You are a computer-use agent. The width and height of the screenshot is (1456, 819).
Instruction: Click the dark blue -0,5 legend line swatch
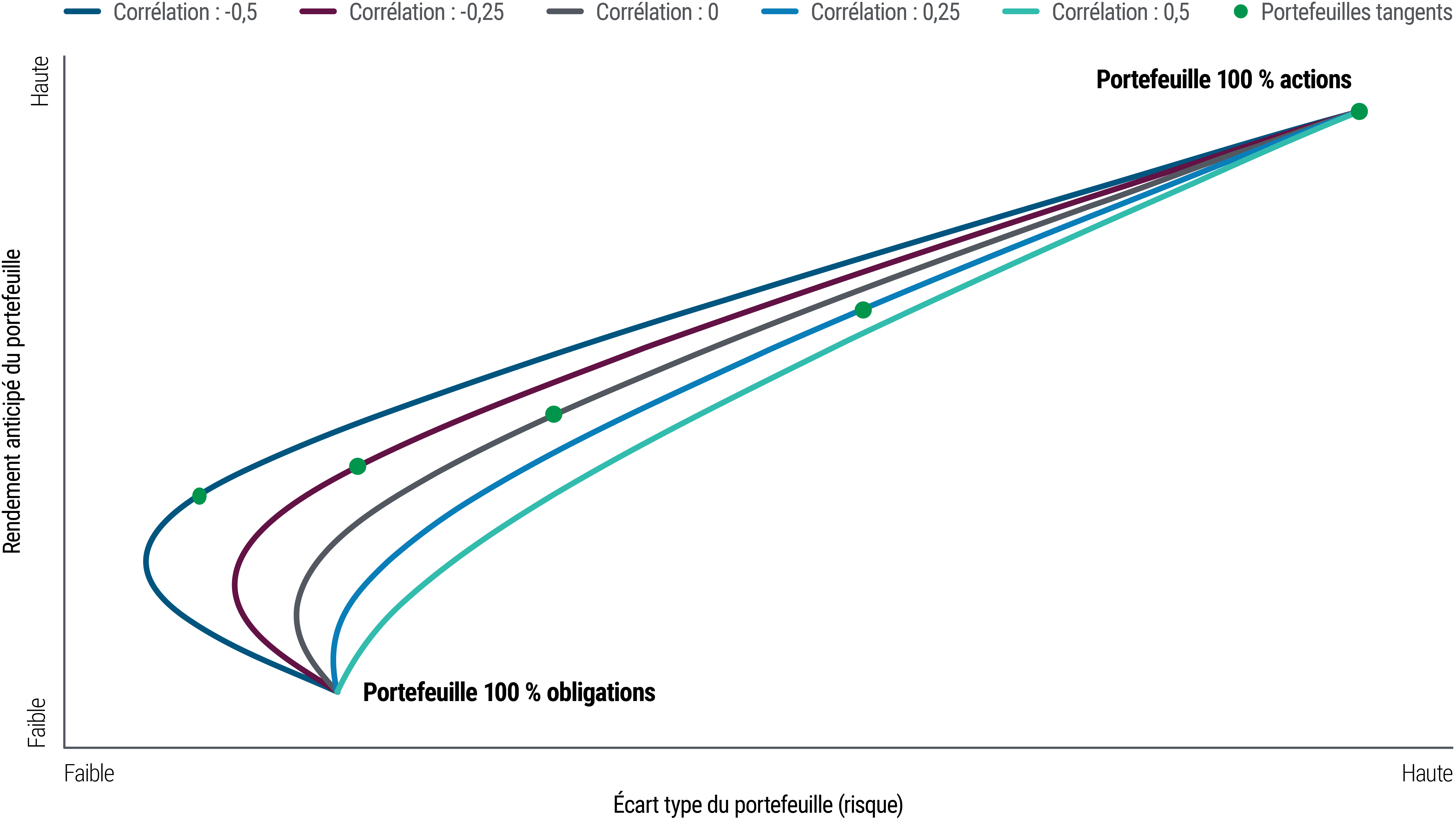coord(82,12)
